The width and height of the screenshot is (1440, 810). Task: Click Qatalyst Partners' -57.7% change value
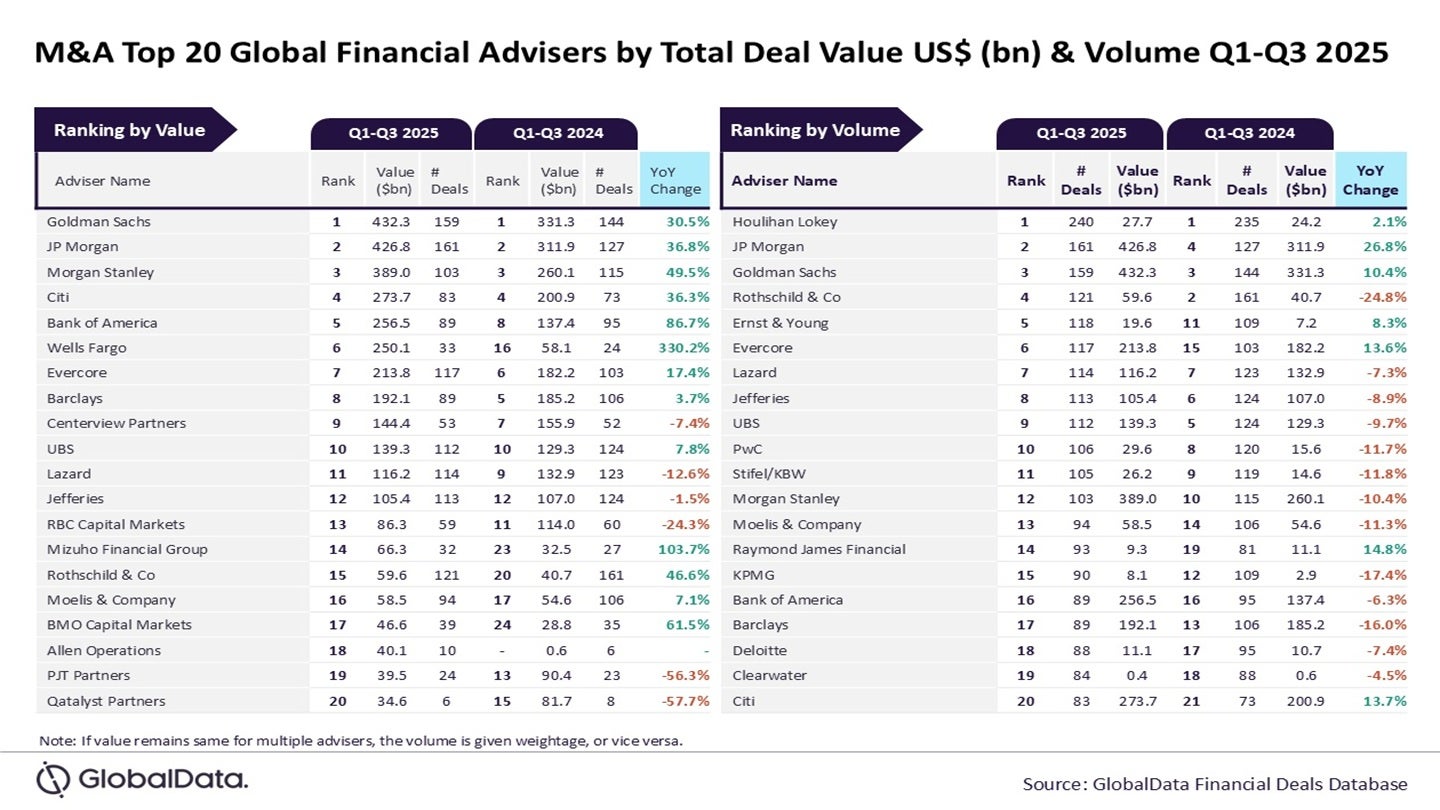[x=681, y=701]
